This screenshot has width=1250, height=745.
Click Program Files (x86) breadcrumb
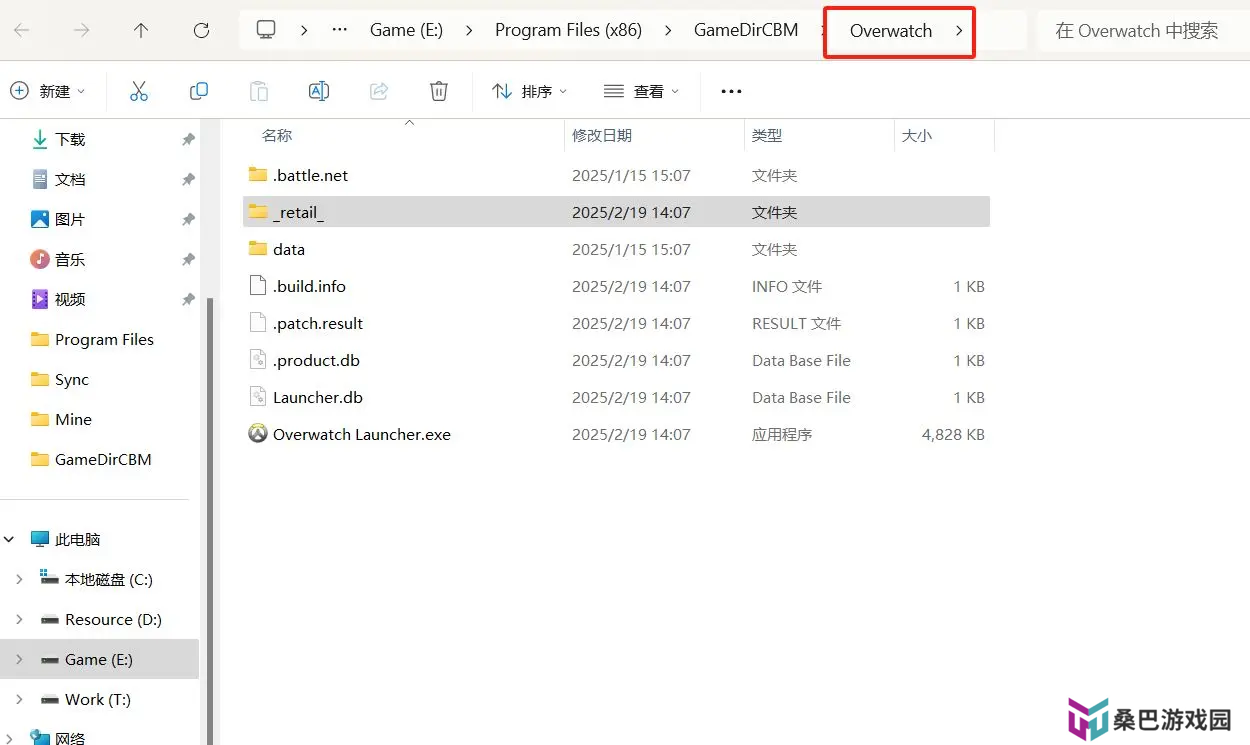click(568, 30)
